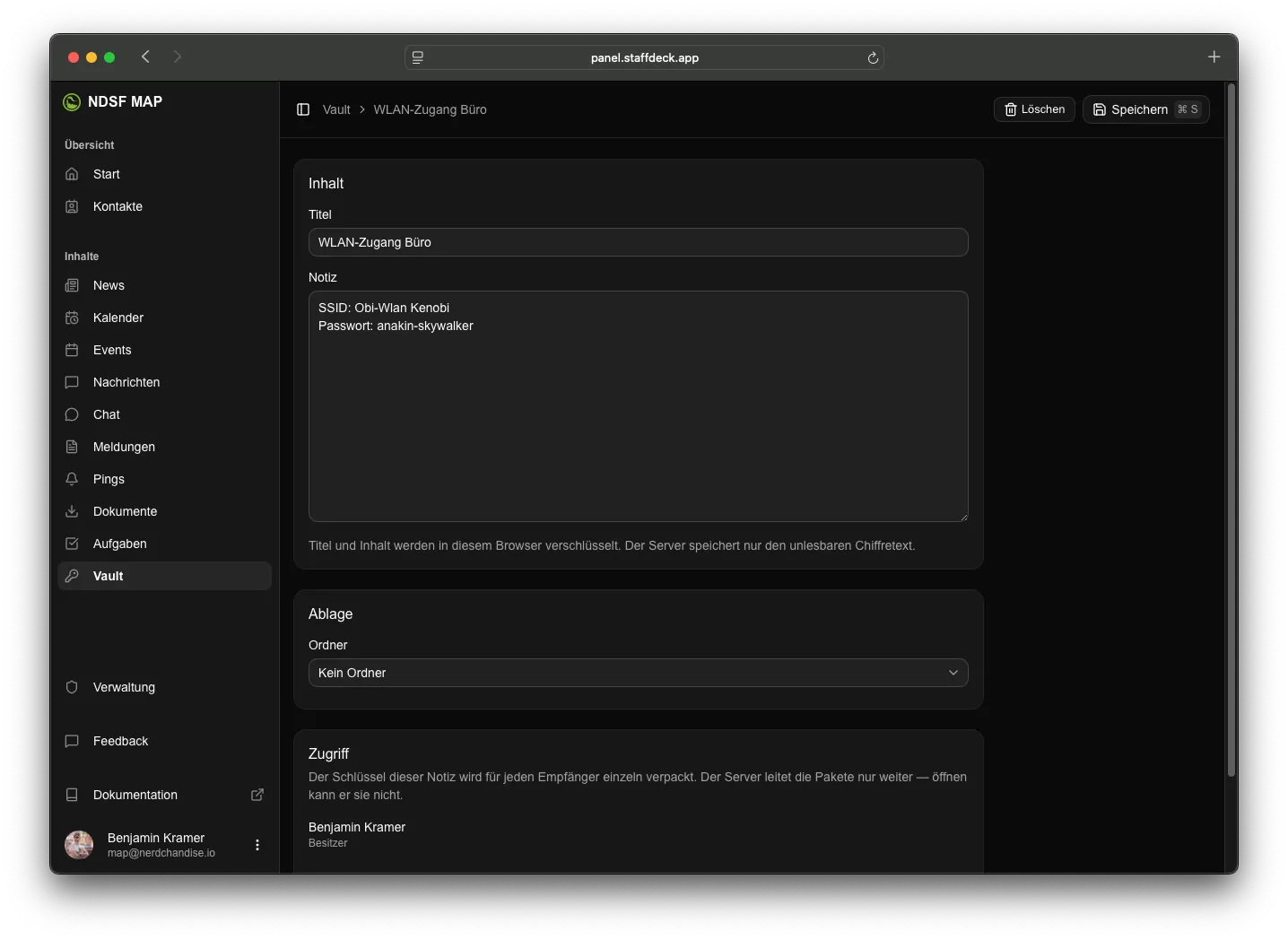Go to Kalender in sidebar

point(164,318)
